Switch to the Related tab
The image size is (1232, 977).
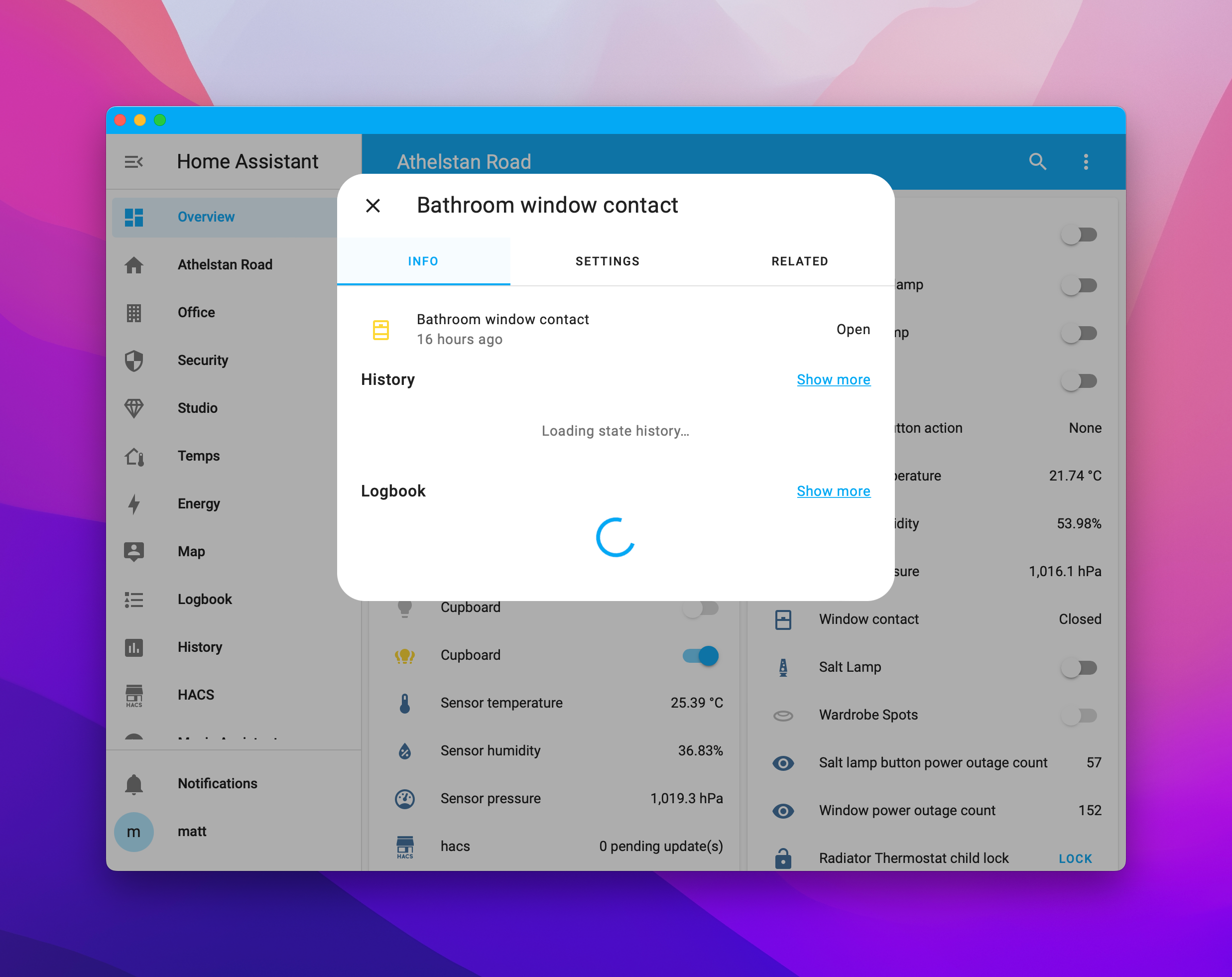(799, 261)
